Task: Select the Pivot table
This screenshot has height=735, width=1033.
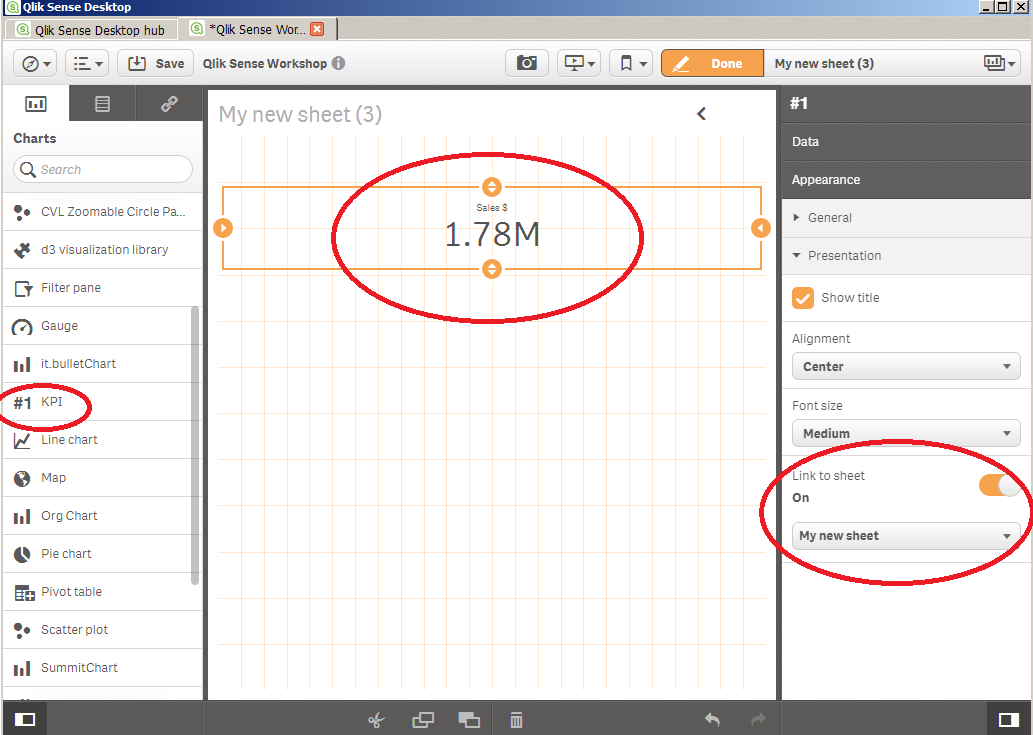Action: pos(102,591)
